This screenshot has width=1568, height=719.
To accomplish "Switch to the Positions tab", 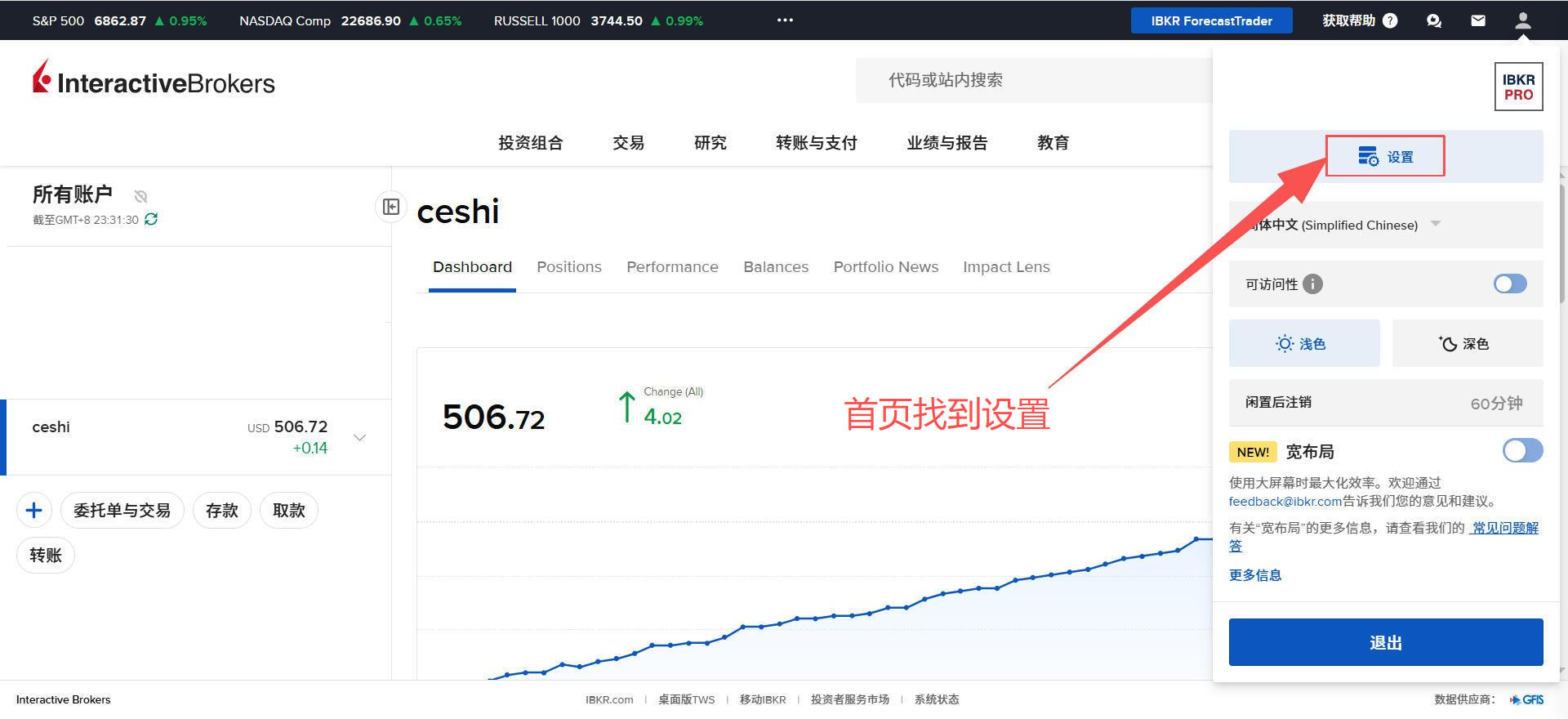I will [568, 267].
